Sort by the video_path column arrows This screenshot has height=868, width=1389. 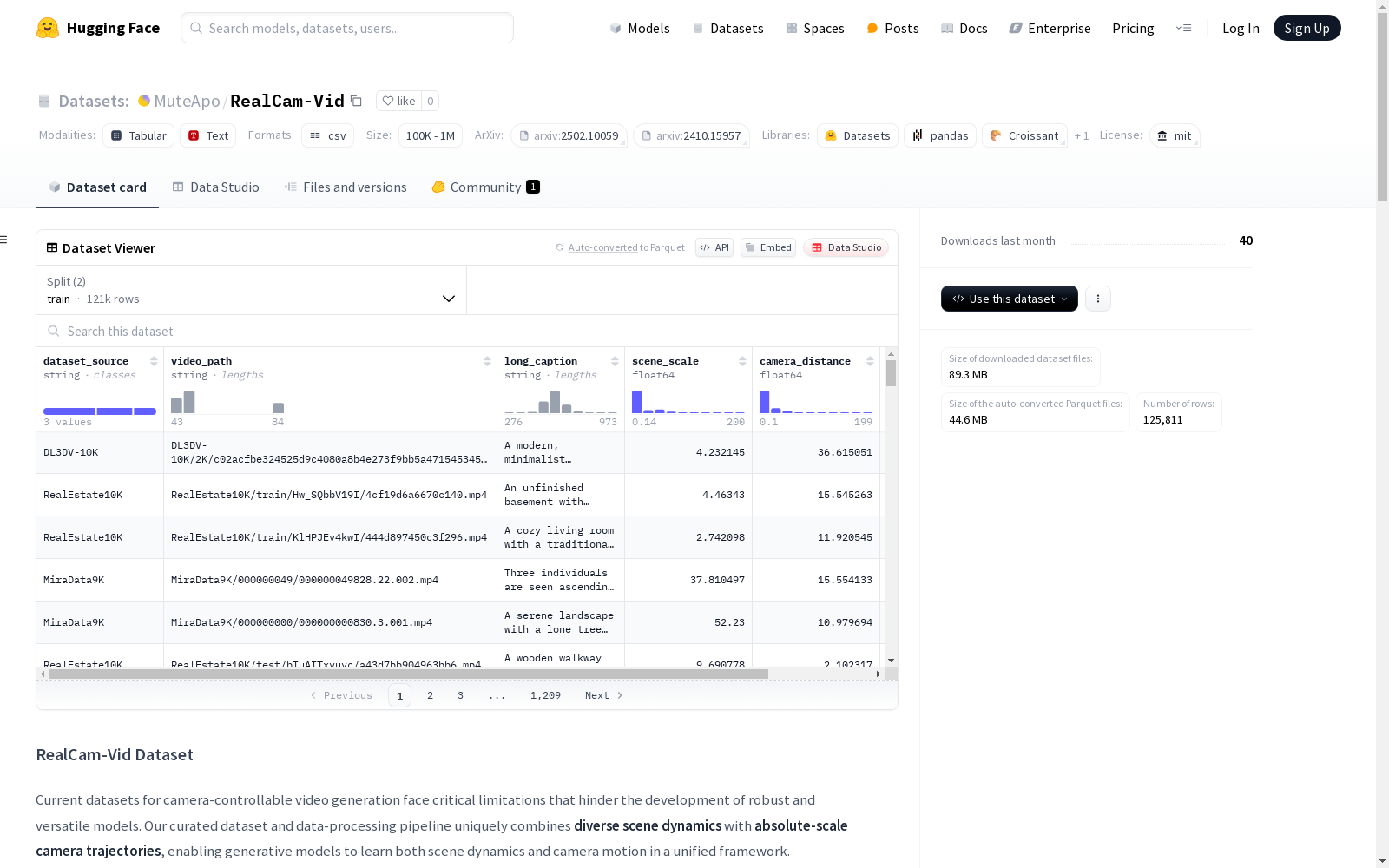(487, 361)
